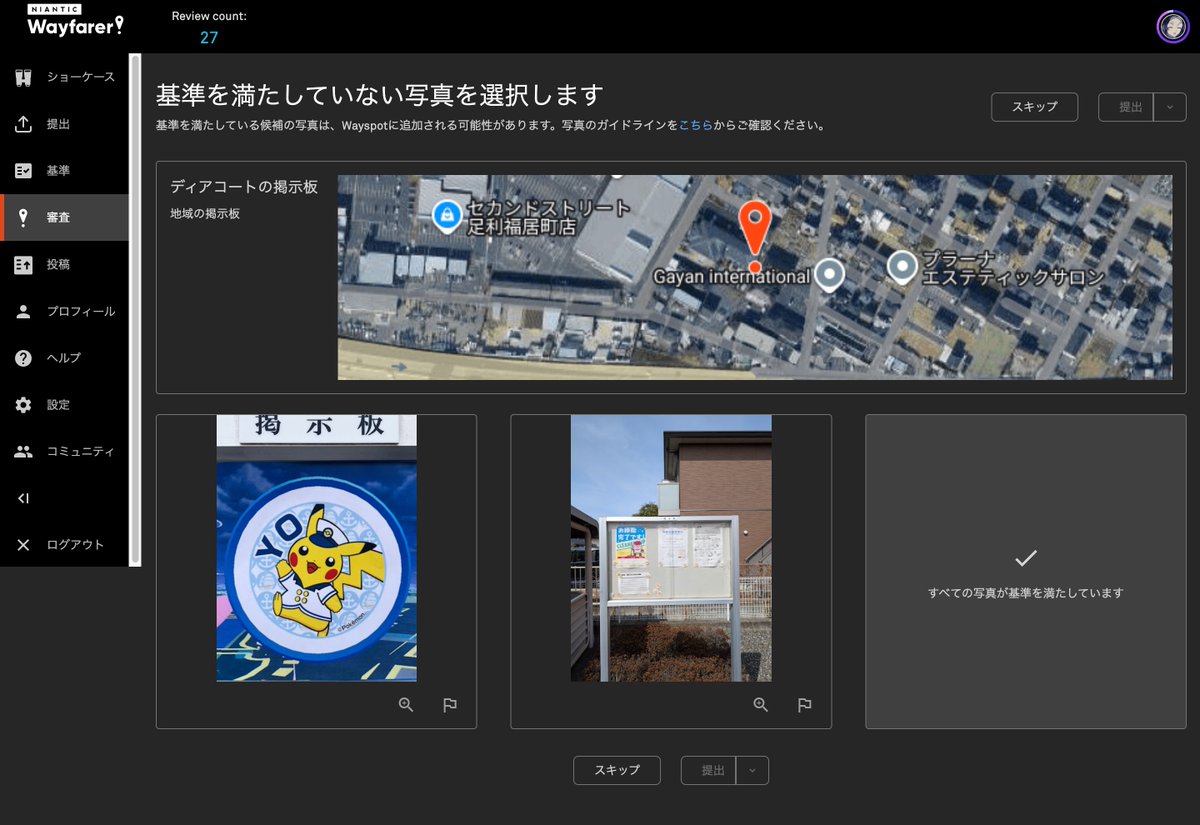Open the コミュニティ menu item

tap(64, 451)
